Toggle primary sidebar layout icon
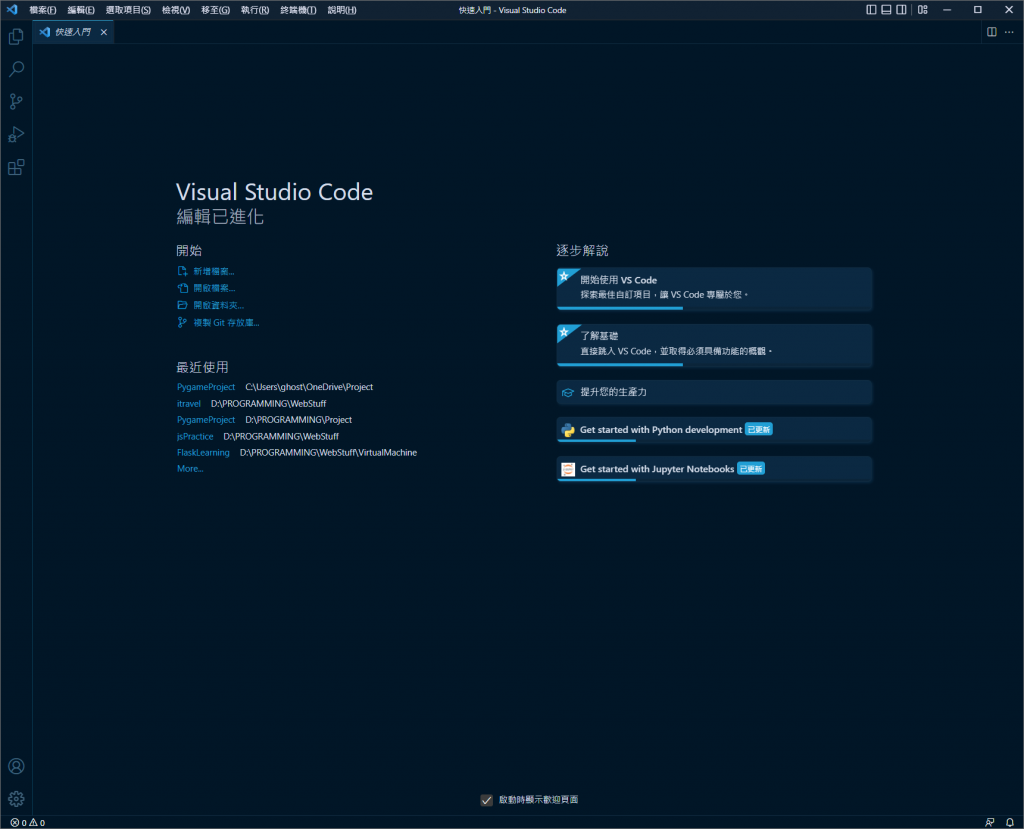 [x=871, y=10]
